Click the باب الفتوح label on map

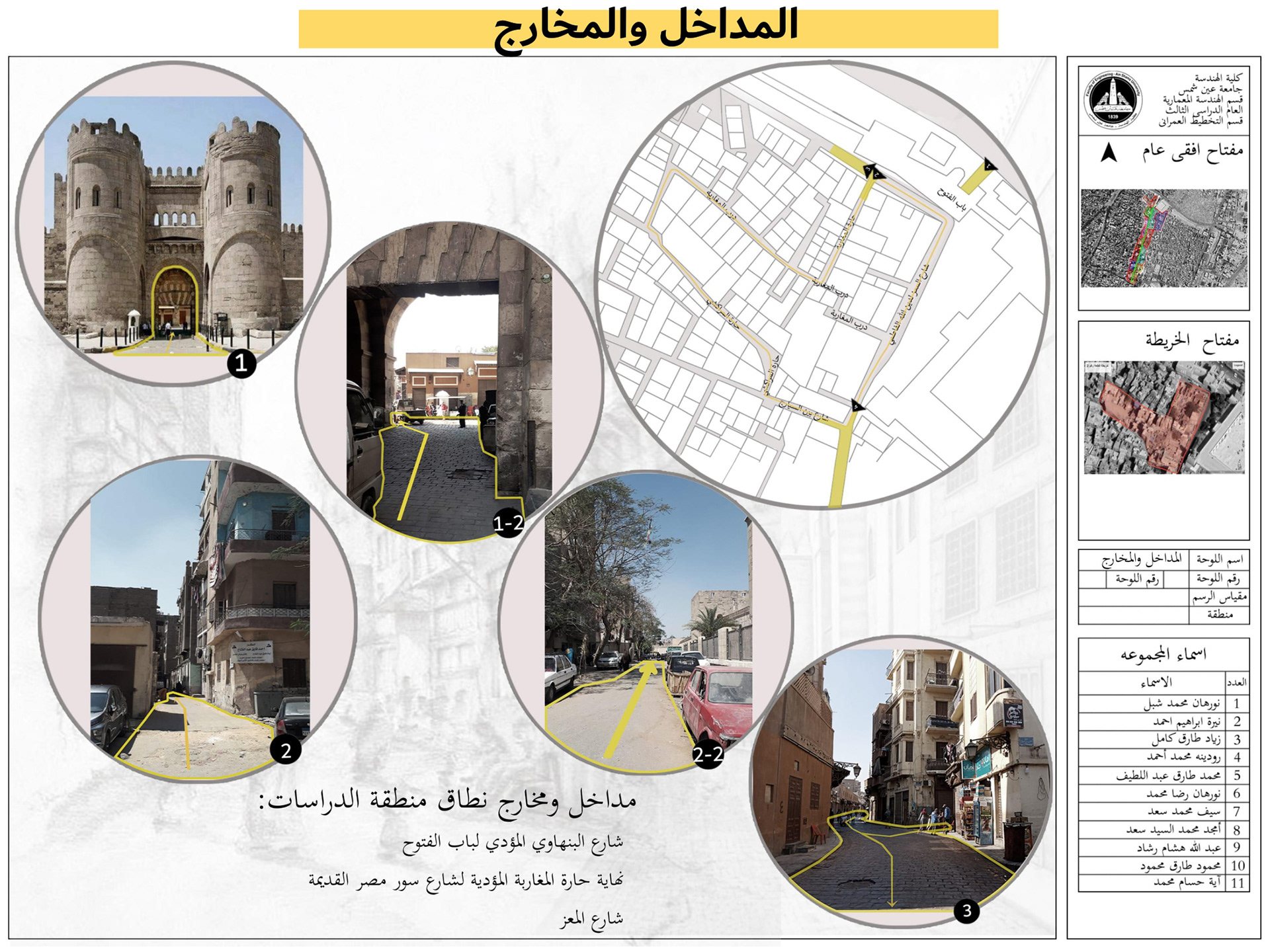tap(952, 200)
